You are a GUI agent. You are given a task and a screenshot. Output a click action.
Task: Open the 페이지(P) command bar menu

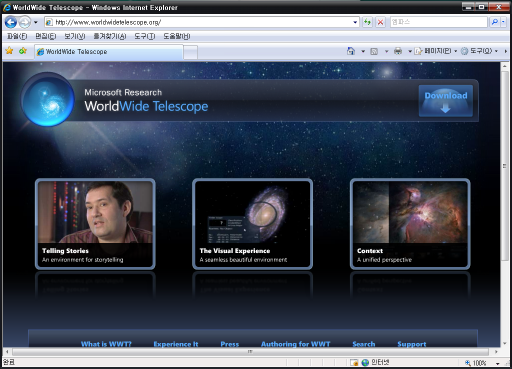pos(435,51)
